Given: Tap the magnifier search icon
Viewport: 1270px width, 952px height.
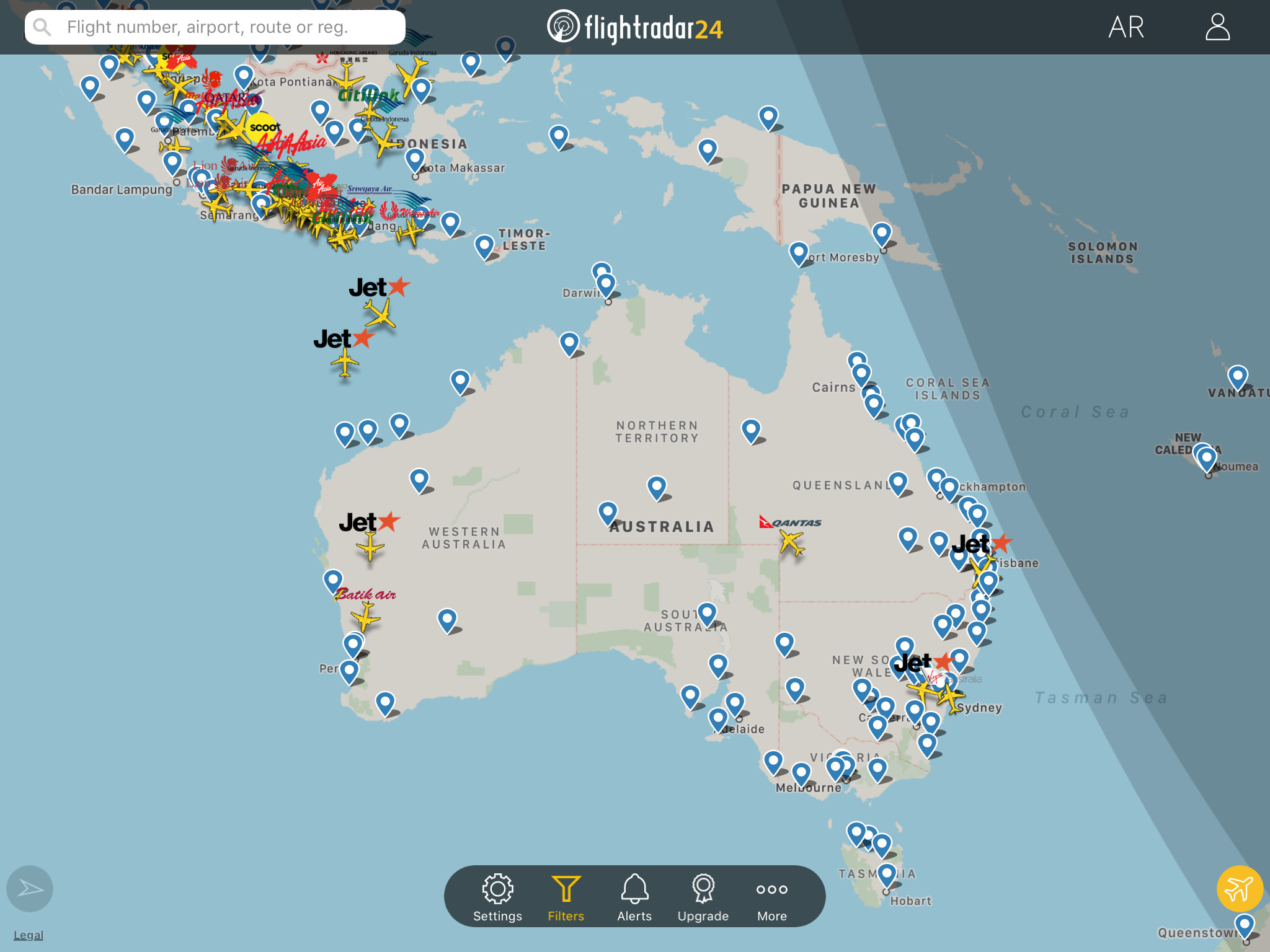Looking at the screenshot, I should (x=42, y=27).
